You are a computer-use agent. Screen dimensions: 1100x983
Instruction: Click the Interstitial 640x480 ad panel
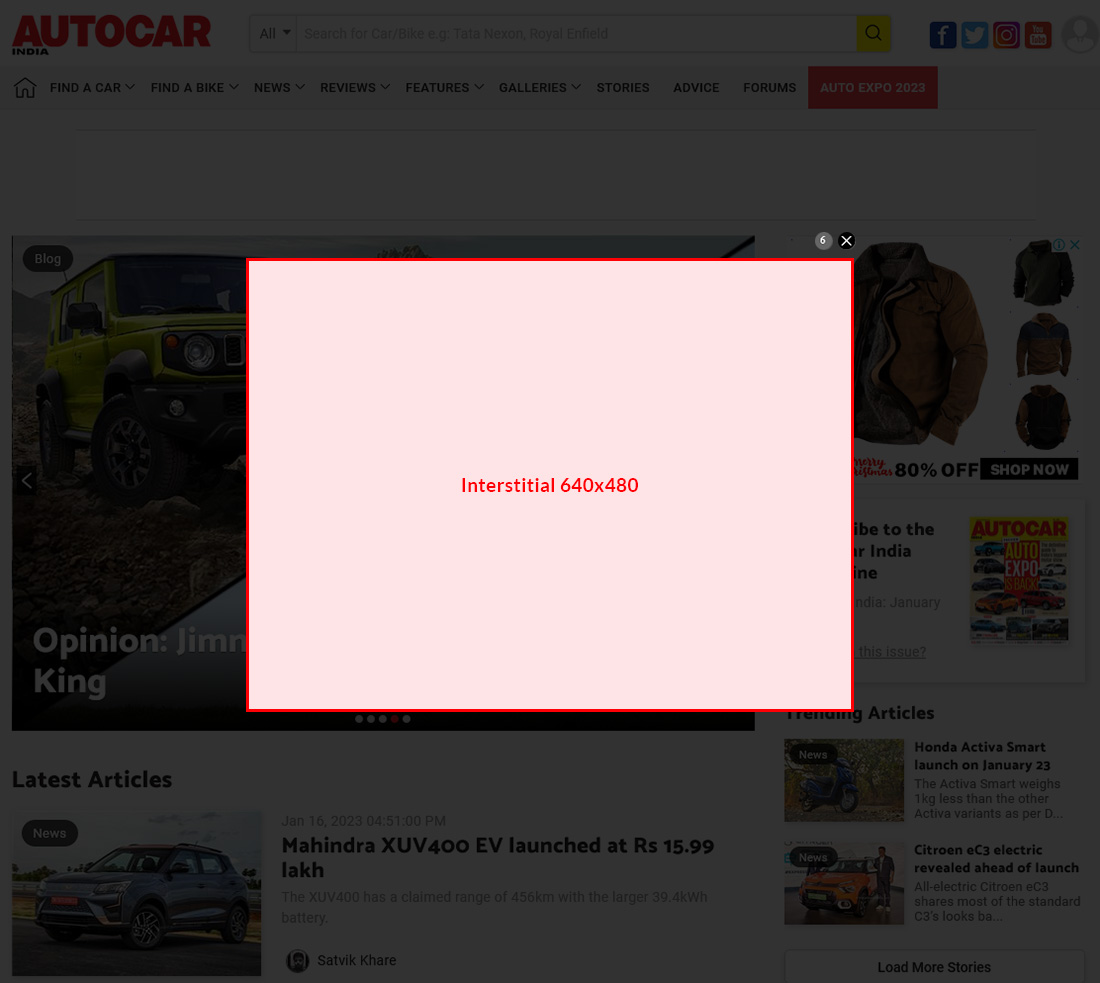click(550, 485)
